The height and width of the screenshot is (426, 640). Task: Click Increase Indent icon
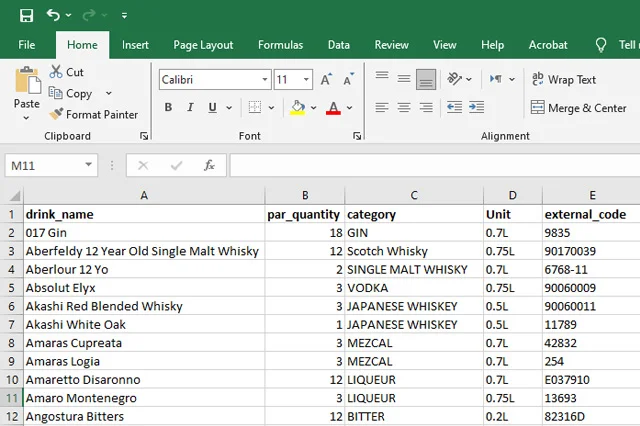(476, 107)
